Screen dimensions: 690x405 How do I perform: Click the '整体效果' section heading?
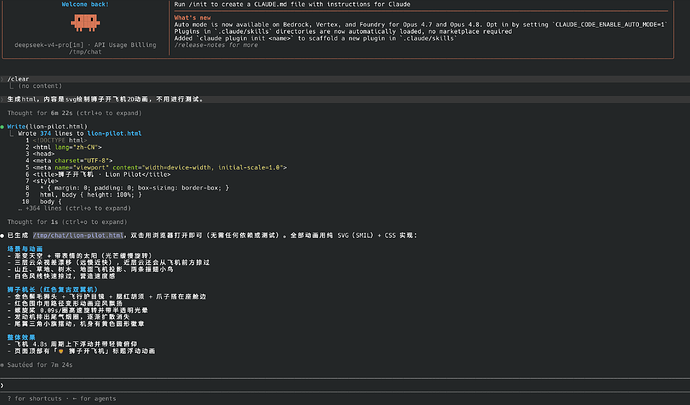[21, 338]
